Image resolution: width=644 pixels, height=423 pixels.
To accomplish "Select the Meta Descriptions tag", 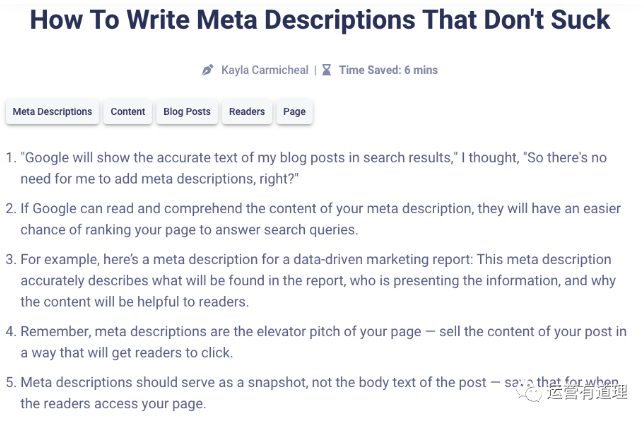I will [52, 112].
